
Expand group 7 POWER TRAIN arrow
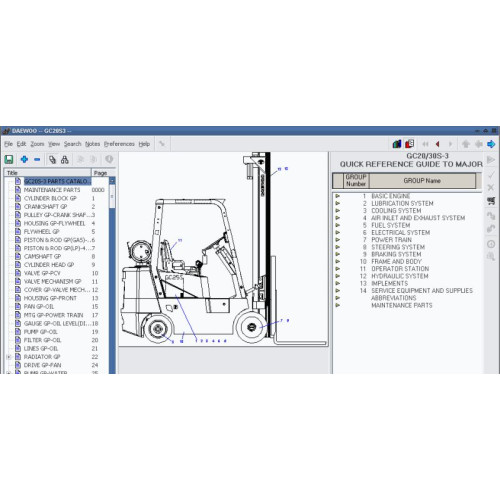click(338, 240)
